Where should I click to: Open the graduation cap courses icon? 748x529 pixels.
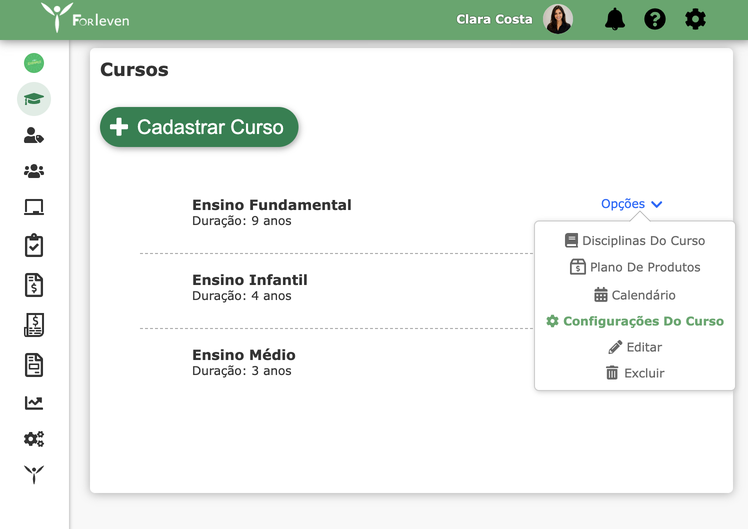34,99
